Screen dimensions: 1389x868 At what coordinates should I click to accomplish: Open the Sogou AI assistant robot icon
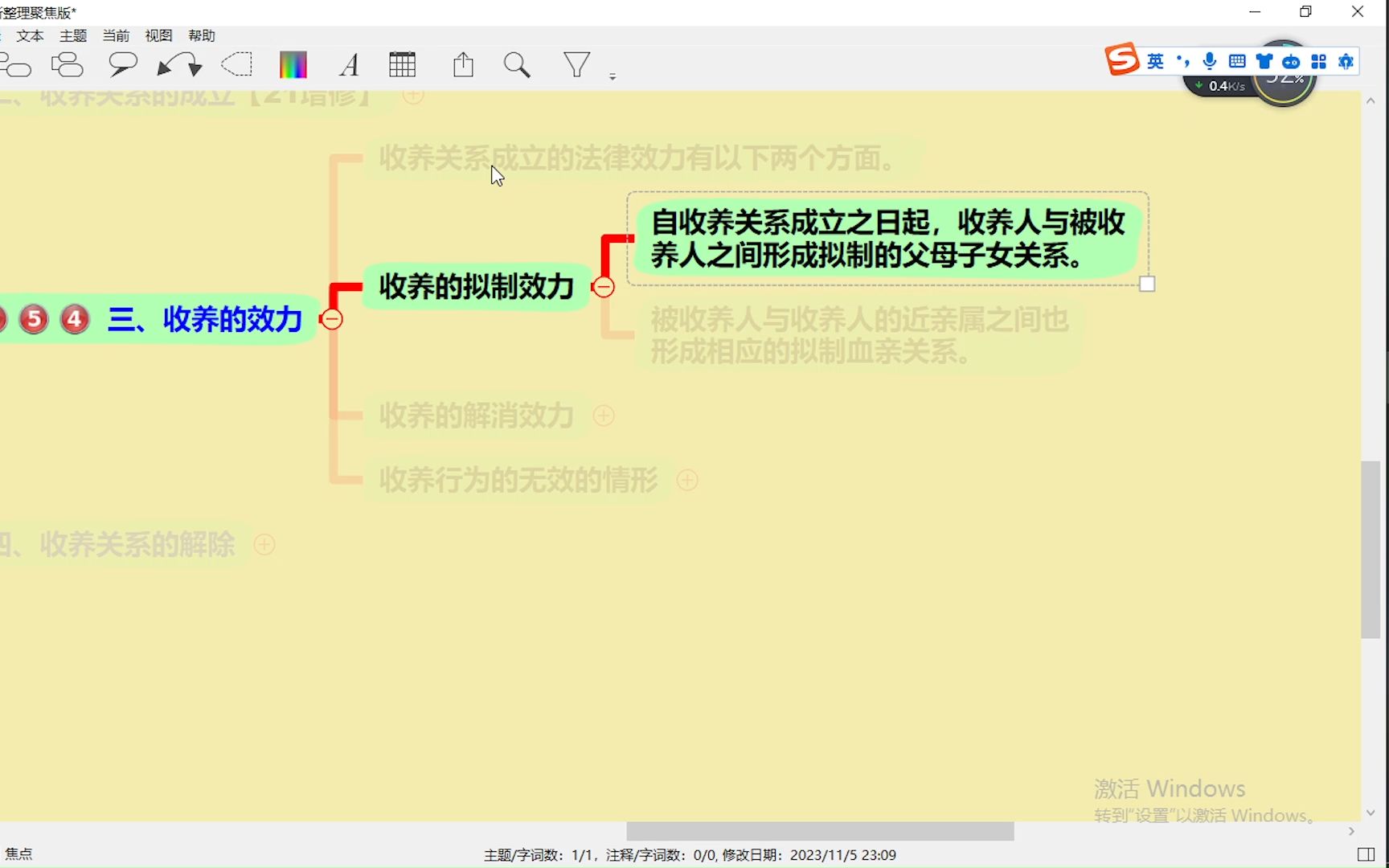(x=1291, y=61)
